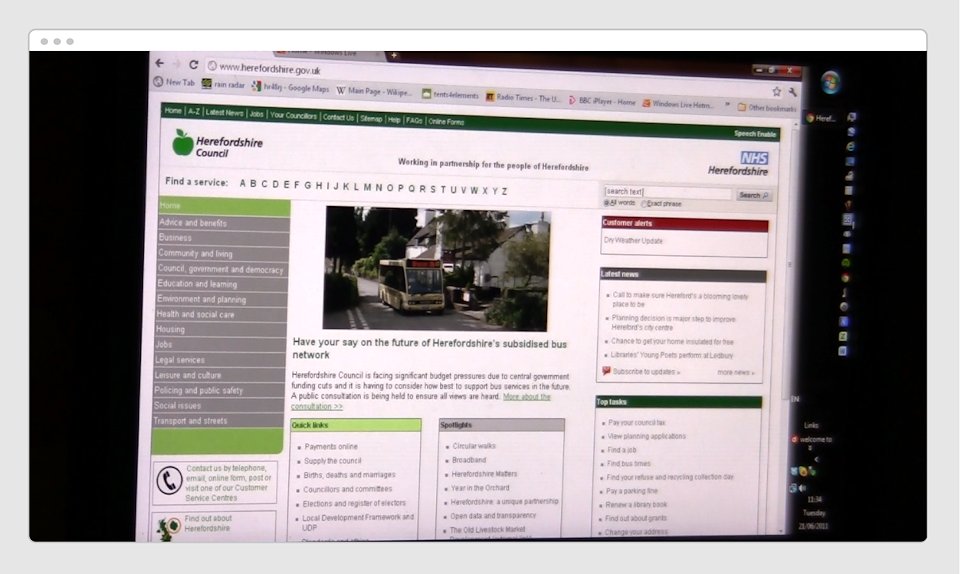Click letter A in Find a service
Viewport: 960px width, 574px height.
[242, 183]
